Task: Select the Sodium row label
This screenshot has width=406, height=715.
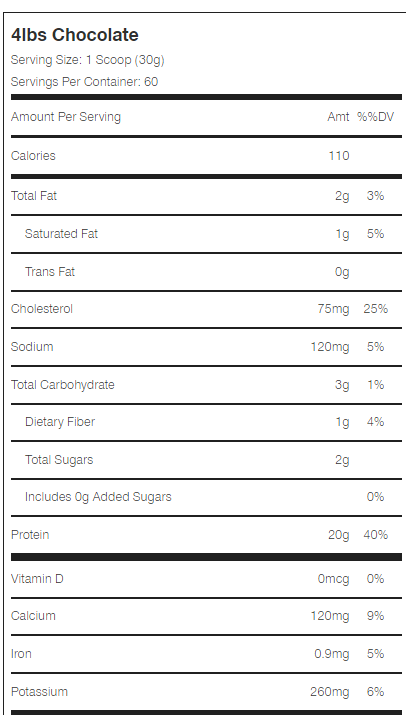Action: tap(32, 347)
